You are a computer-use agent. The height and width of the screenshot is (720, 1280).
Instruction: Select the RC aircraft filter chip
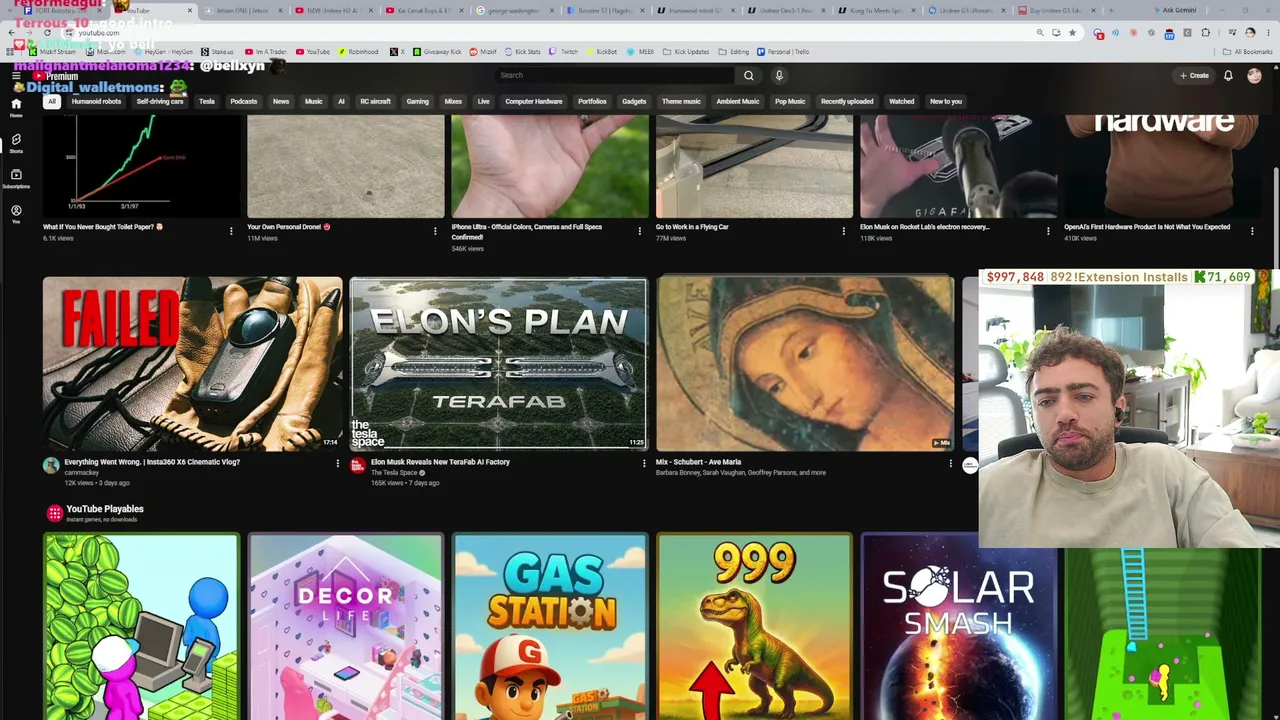click(375, 101)
